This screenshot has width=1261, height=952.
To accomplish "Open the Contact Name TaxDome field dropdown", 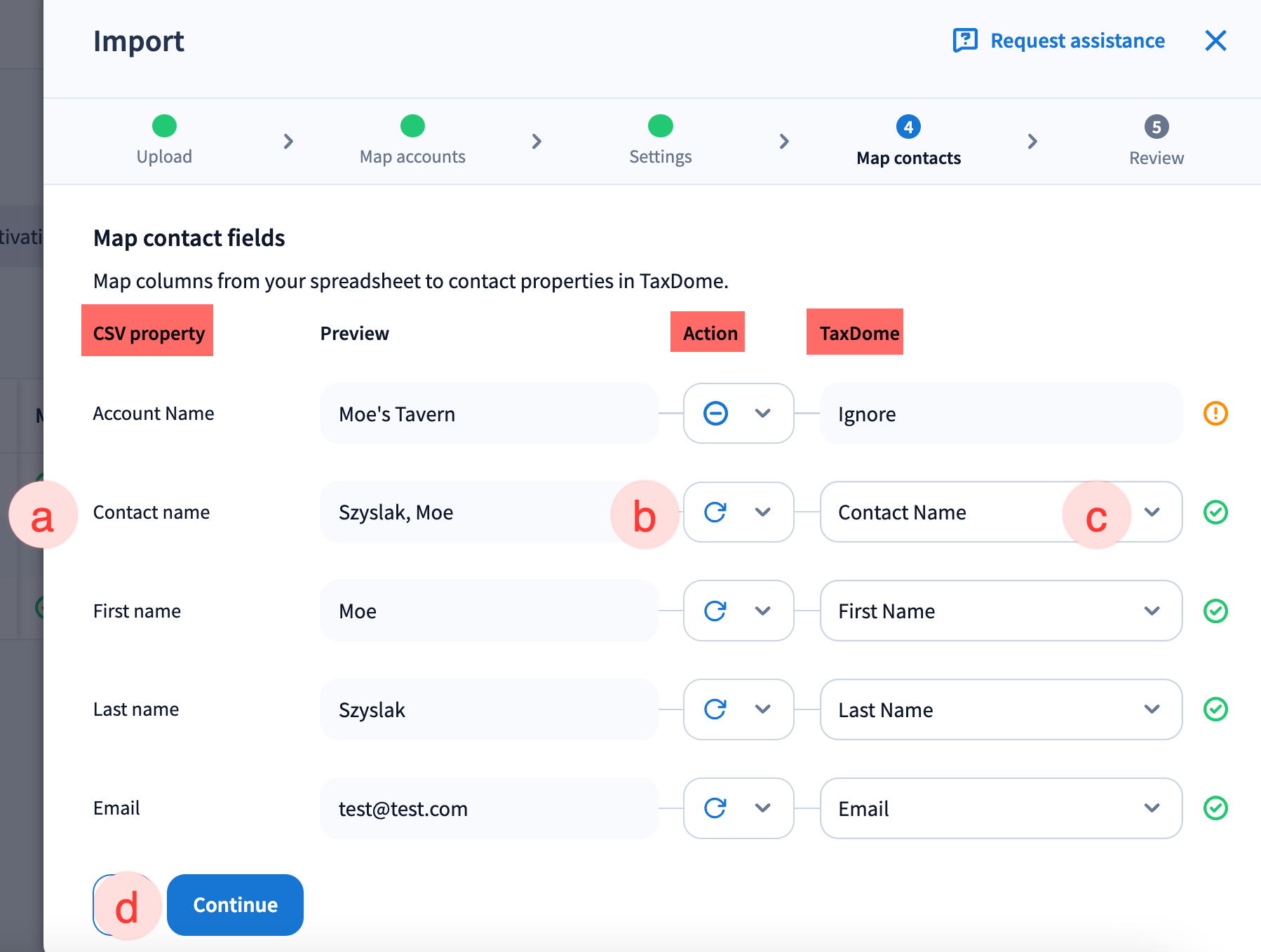I will (x=1152, y=512).
